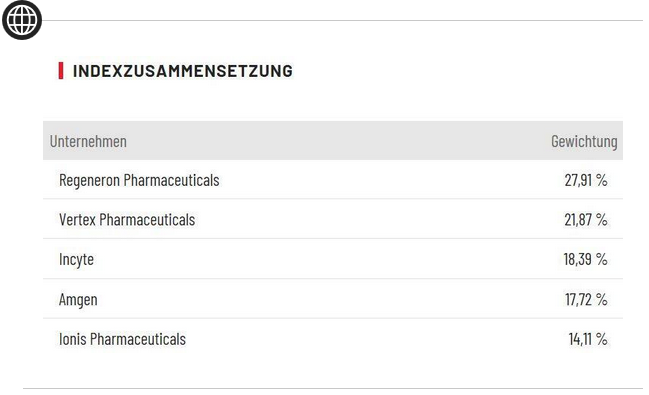Open the Vertex Pharmaceuticals entry
Screen dimensions: 649x395
(127, 219)
